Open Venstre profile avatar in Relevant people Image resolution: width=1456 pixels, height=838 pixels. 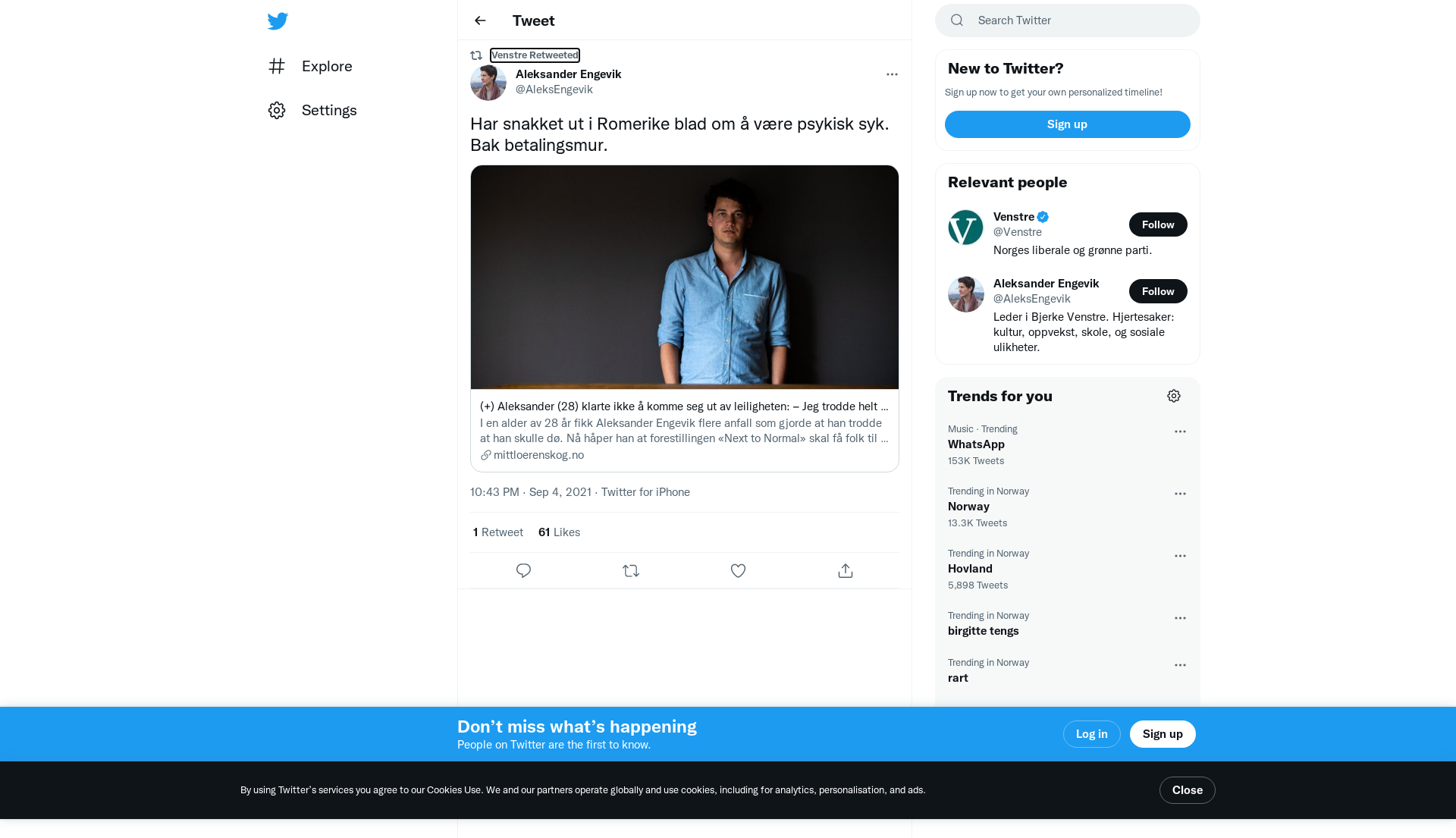tap(965, 228)
